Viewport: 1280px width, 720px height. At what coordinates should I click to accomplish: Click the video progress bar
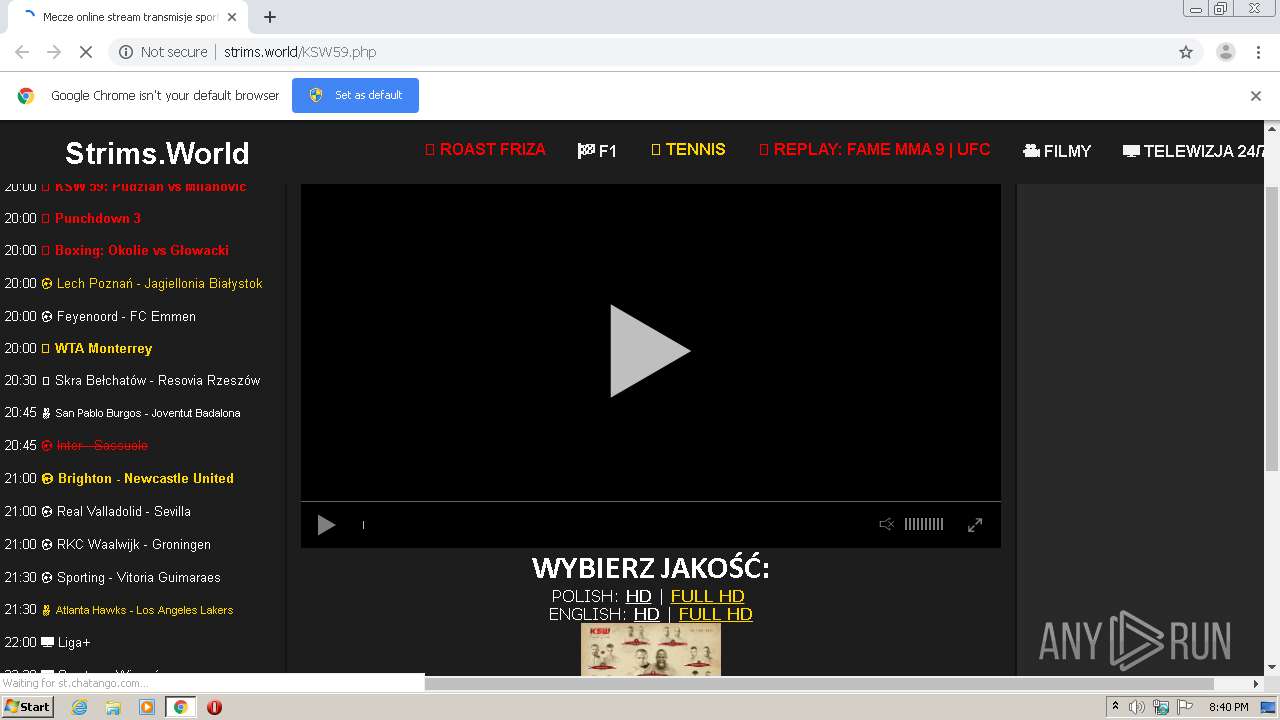point(650,501)
